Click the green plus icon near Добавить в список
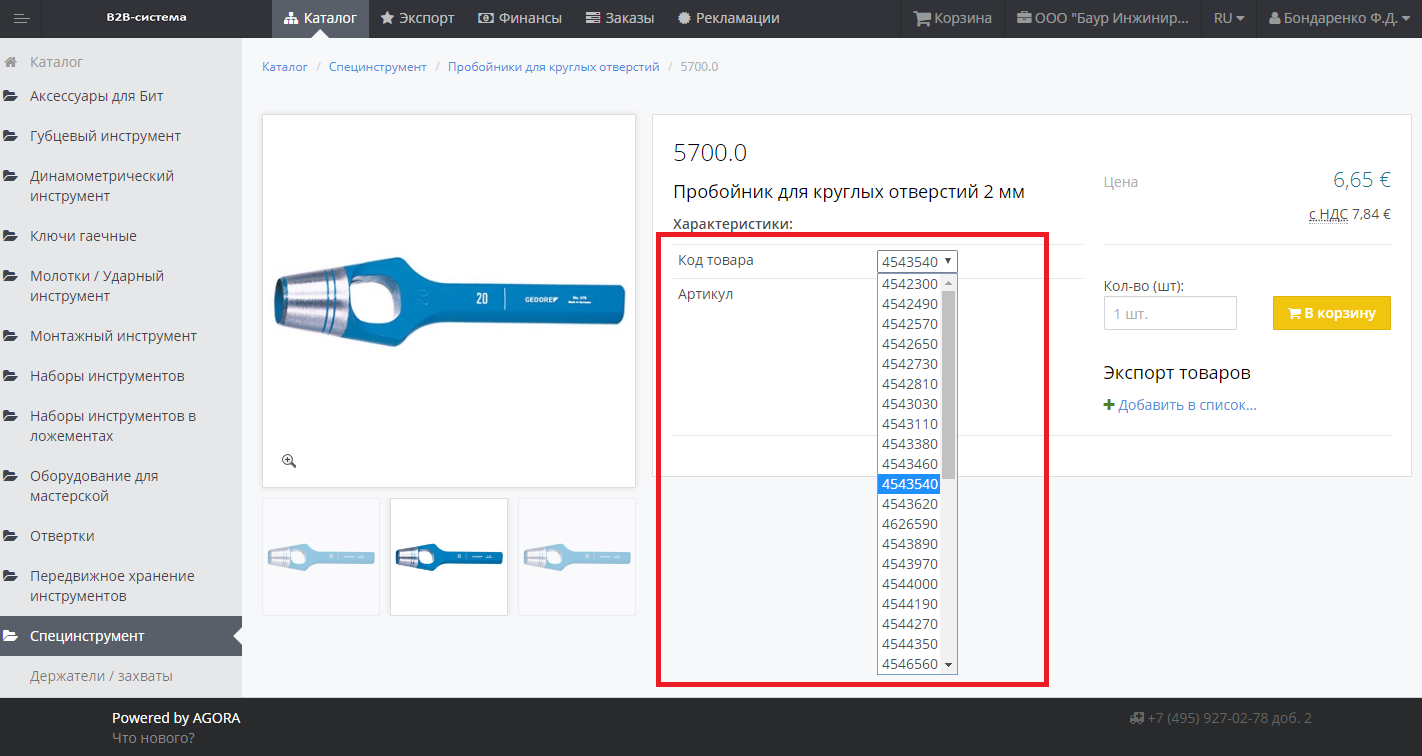 (1108, 405)
